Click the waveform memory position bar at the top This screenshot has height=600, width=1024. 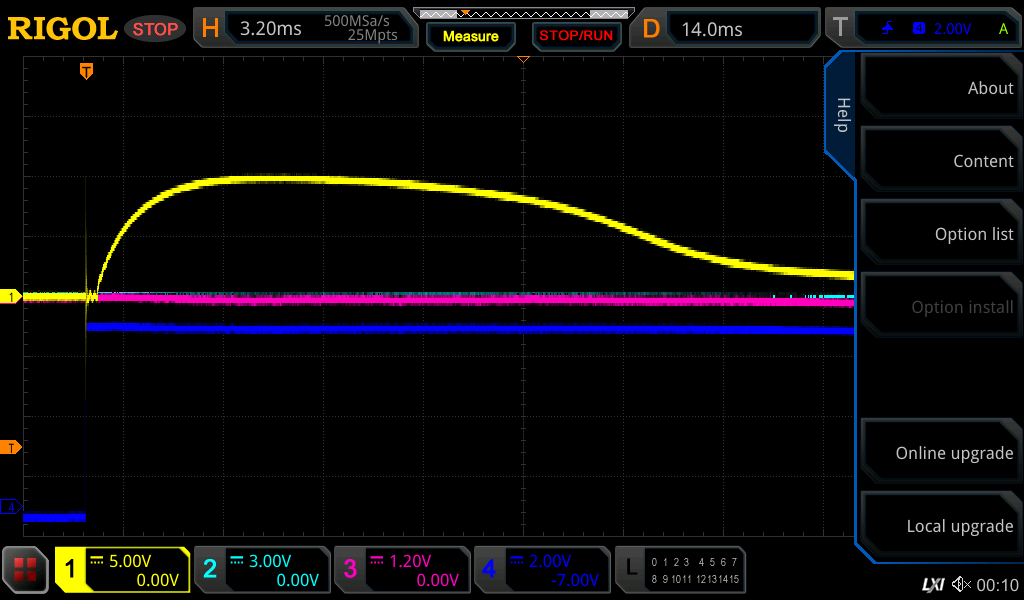tap(522, 14)
